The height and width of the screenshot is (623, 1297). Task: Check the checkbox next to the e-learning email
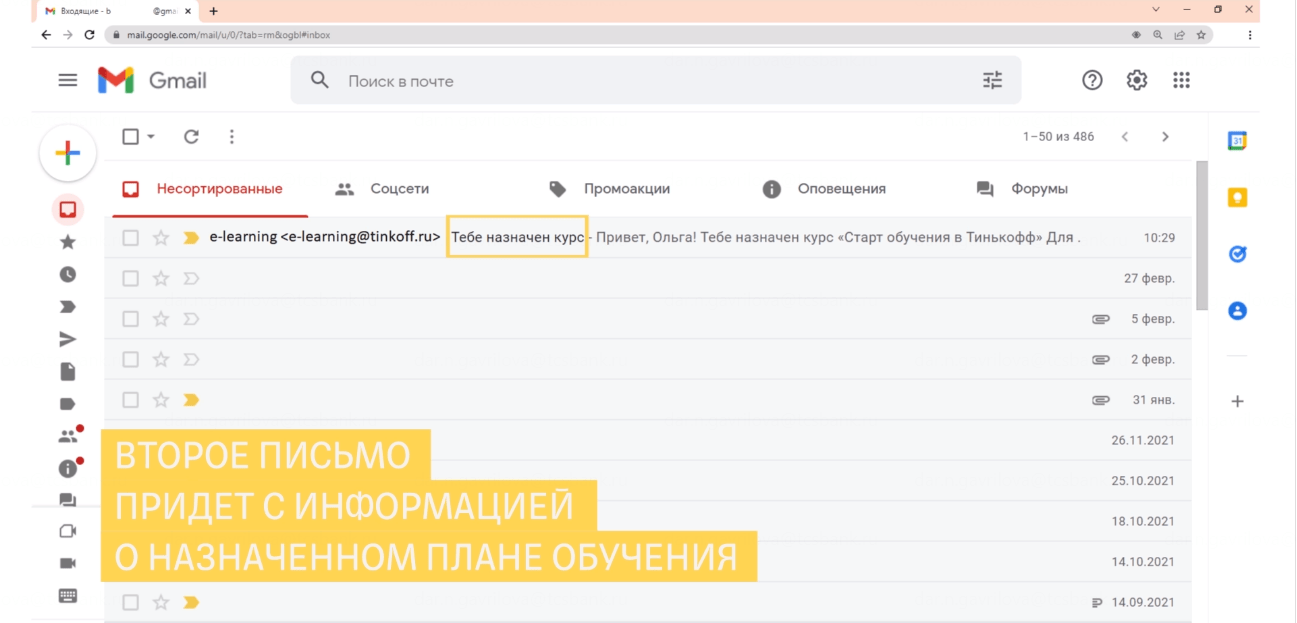(130, 238)
